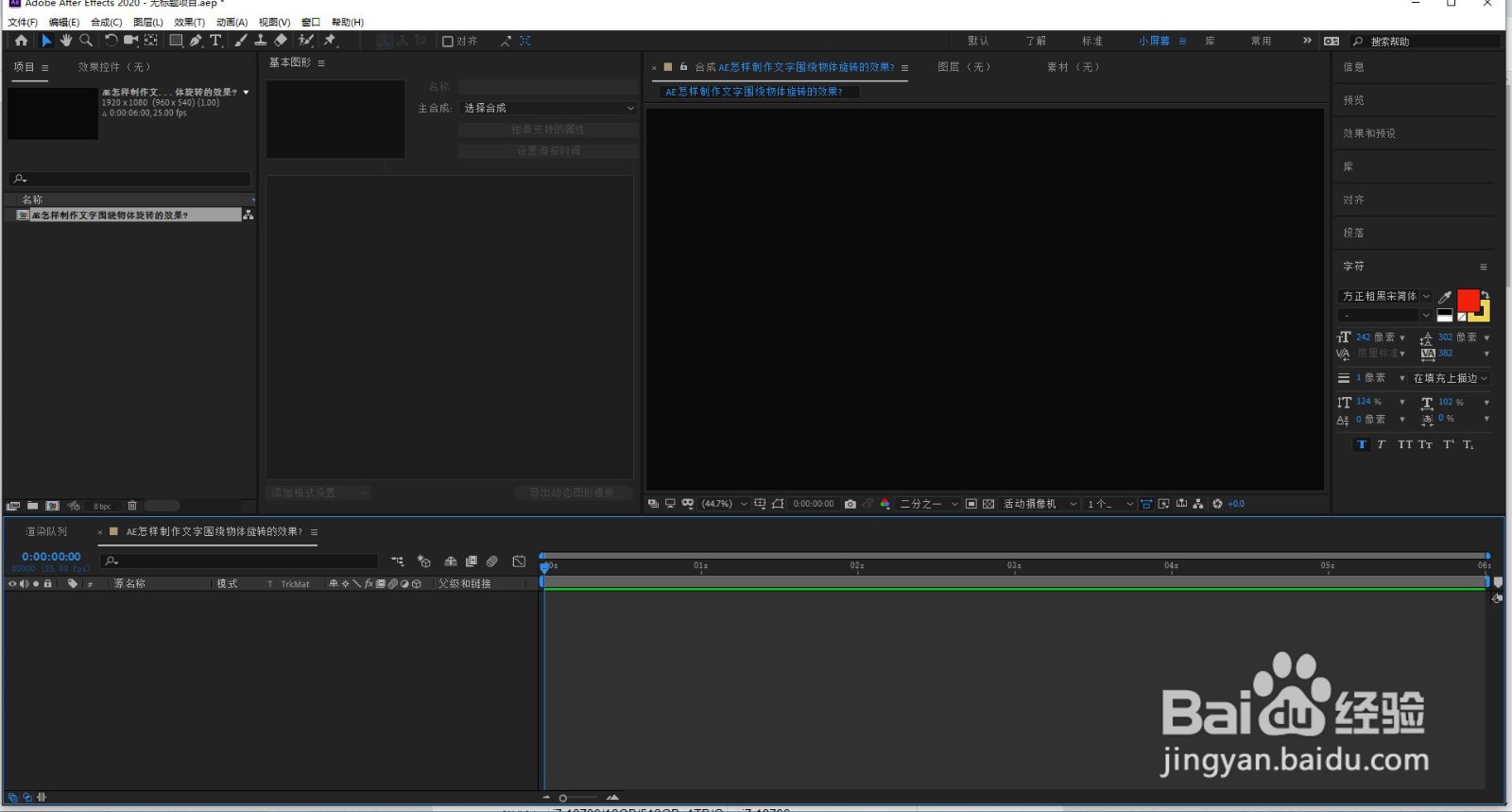Select the Unified Camera tool
The image size is (1512, 812).
click(x=130, y=41)
